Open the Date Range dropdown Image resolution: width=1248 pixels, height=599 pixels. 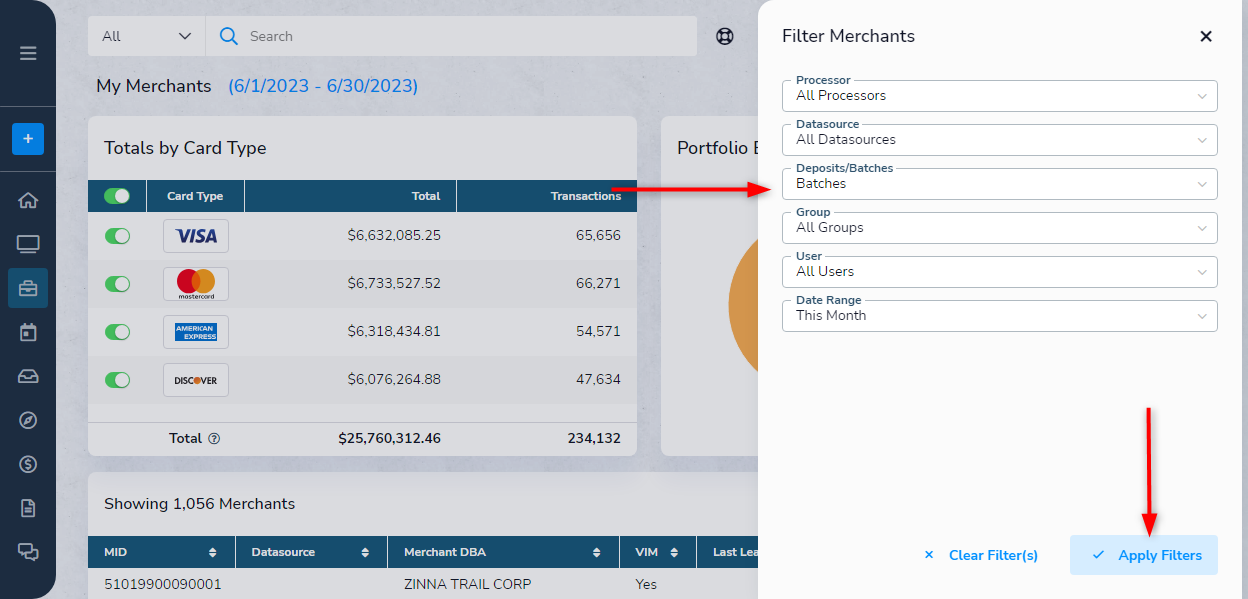pos(999,316)
